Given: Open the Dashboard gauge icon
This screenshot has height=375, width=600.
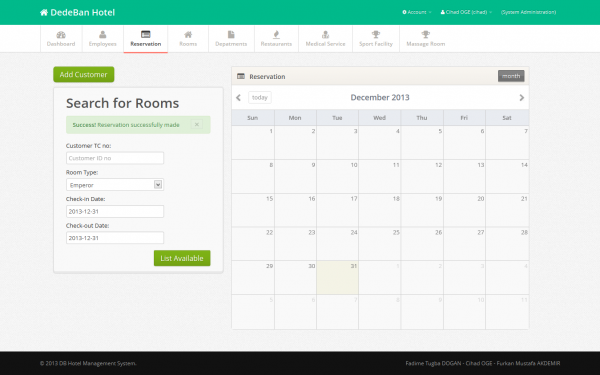Looking at the screenshot, I should coord(61,35).
